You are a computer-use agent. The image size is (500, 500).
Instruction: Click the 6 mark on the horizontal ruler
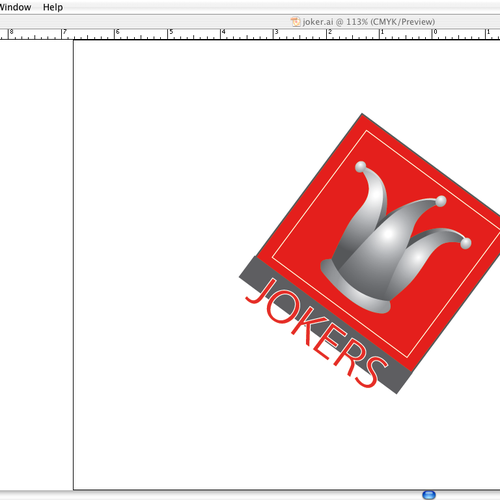click(x=117, y=32)
